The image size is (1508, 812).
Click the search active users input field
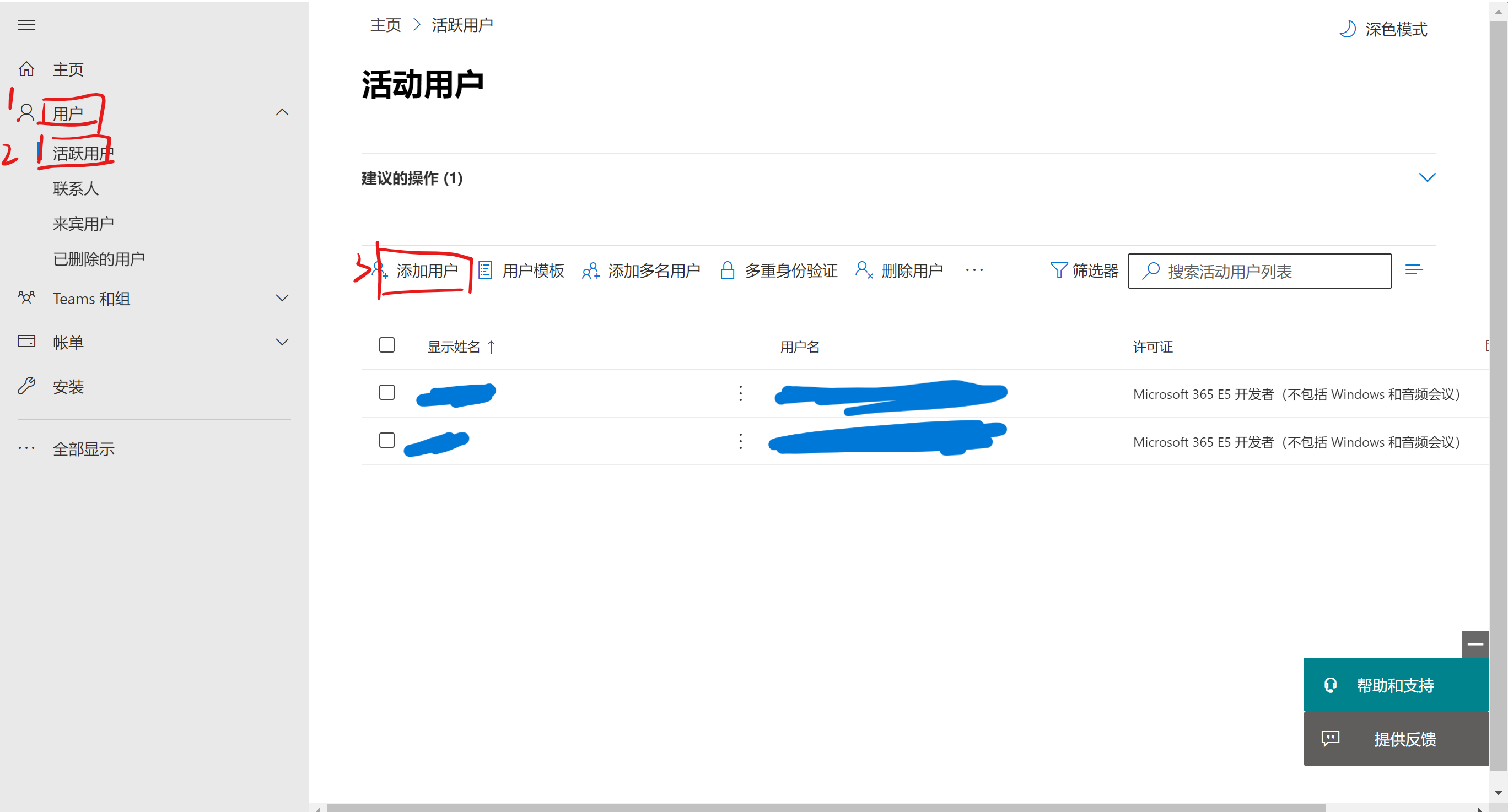point(1259,271)
